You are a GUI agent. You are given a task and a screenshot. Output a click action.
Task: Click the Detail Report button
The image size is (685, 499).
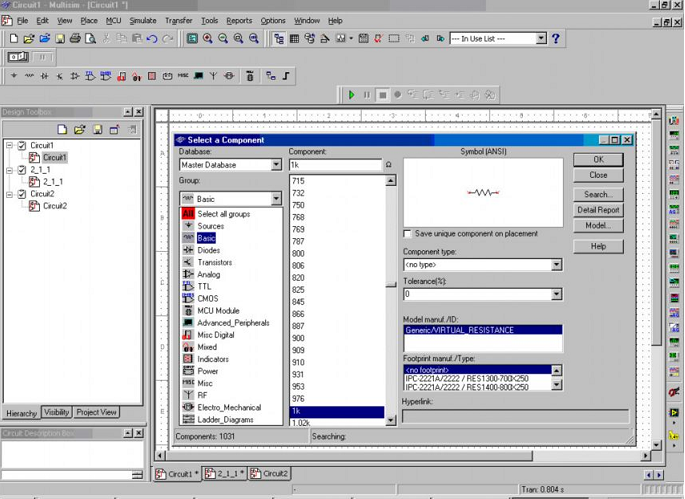(598, 210)
